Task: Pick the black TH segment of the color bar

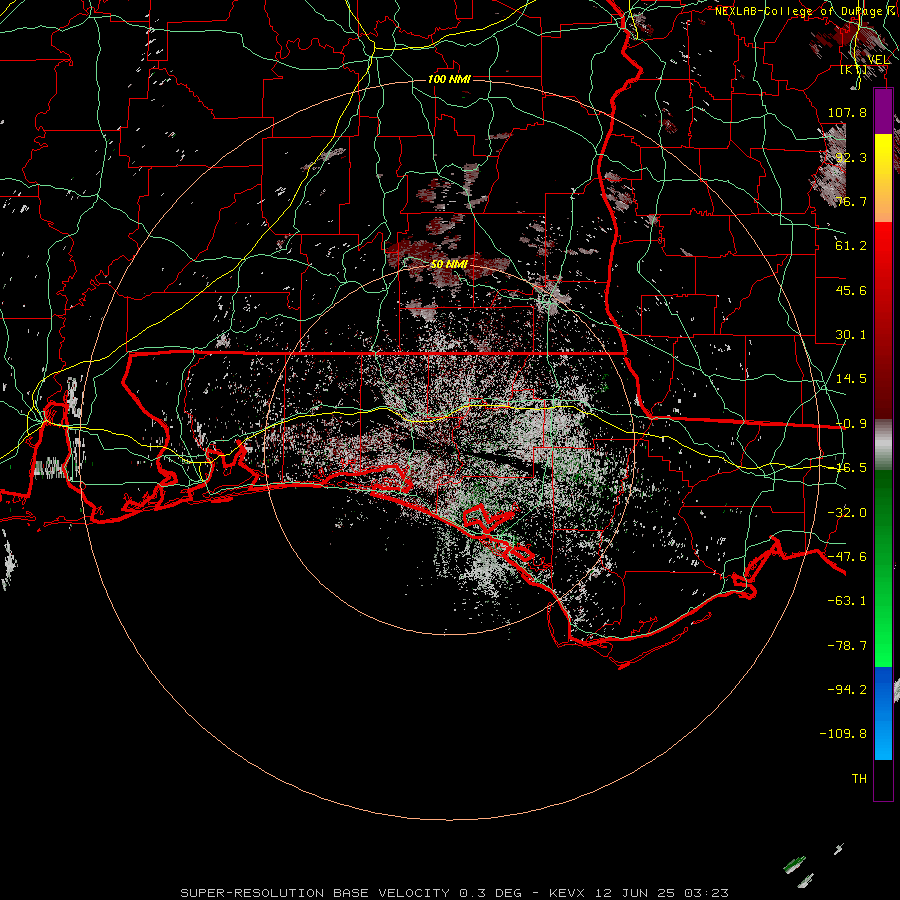Action: click(x=883, y=779)
